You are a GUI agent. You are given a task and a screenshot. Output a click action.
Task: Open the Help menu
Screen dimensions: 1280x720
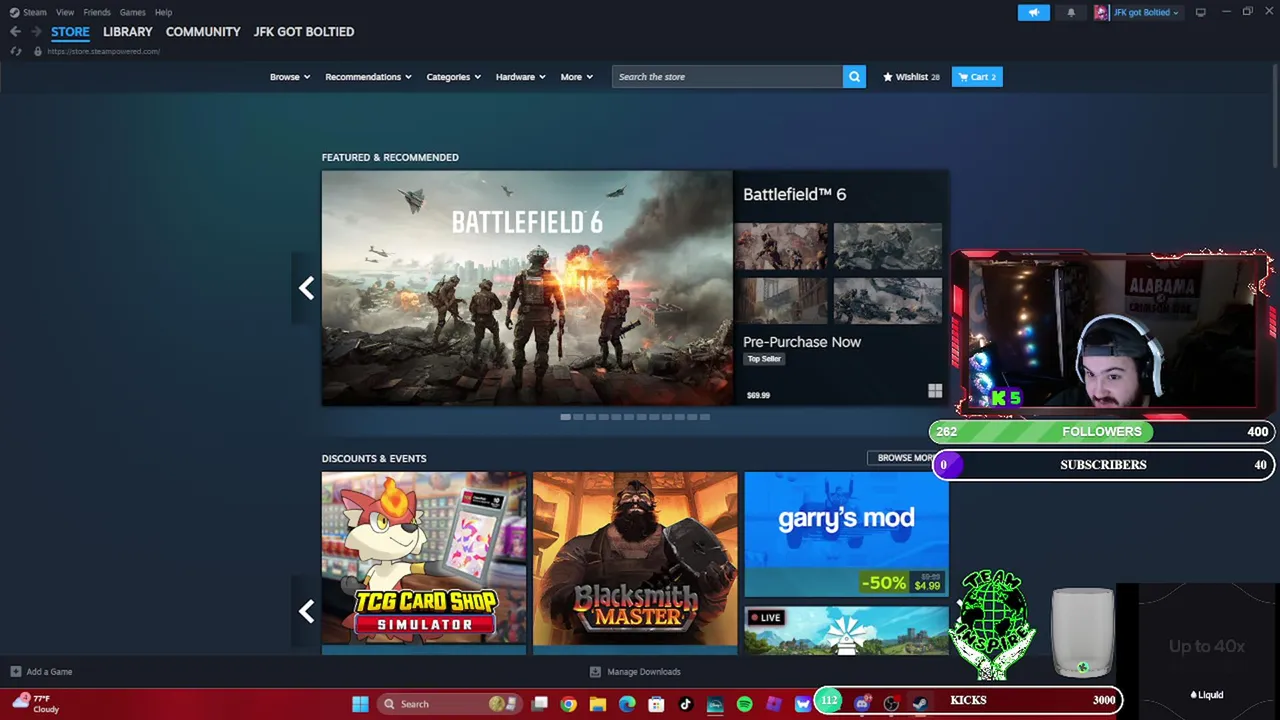tap(163, 12)
